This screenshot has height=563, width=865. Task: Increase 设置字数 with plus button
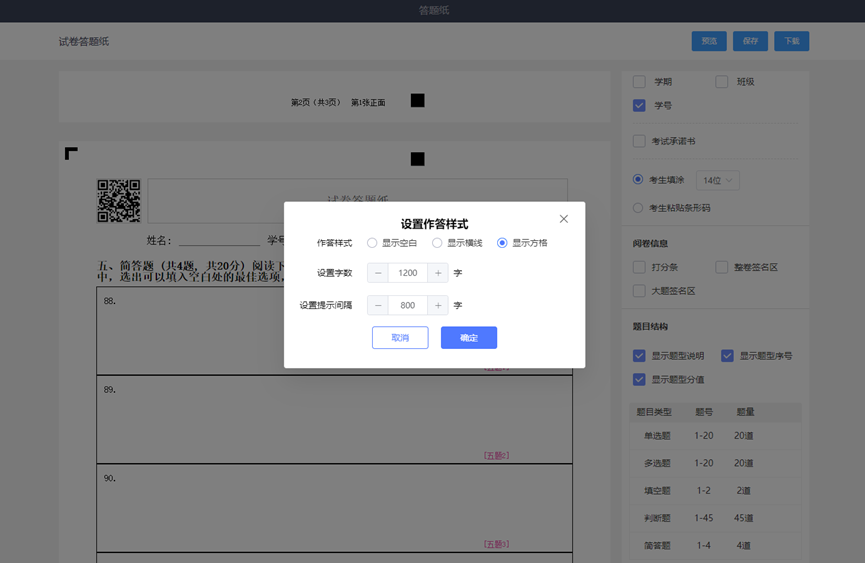438,273
